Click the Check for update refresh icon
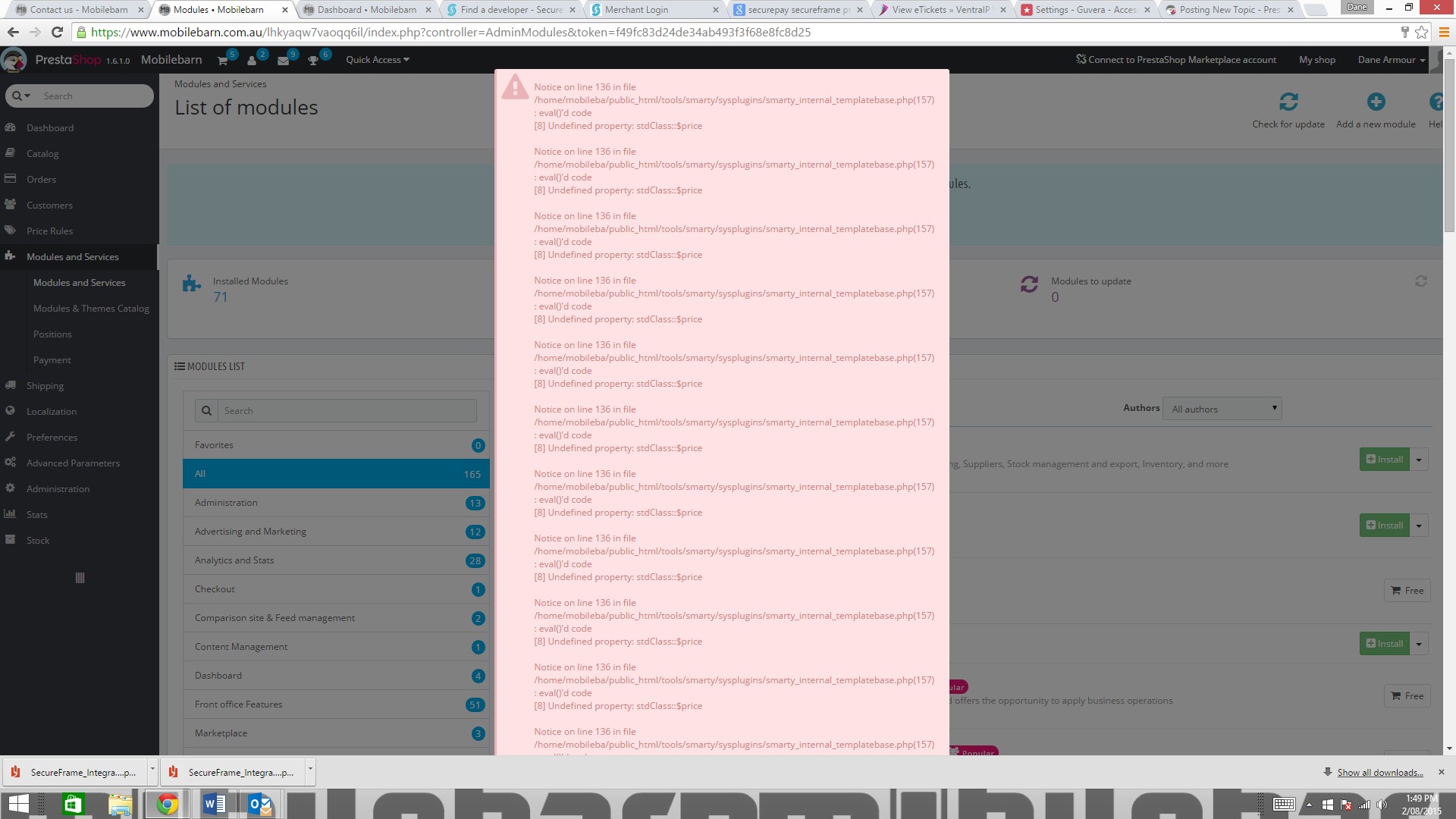Viewport: 1456px width, 819px height. [1288, 102]
